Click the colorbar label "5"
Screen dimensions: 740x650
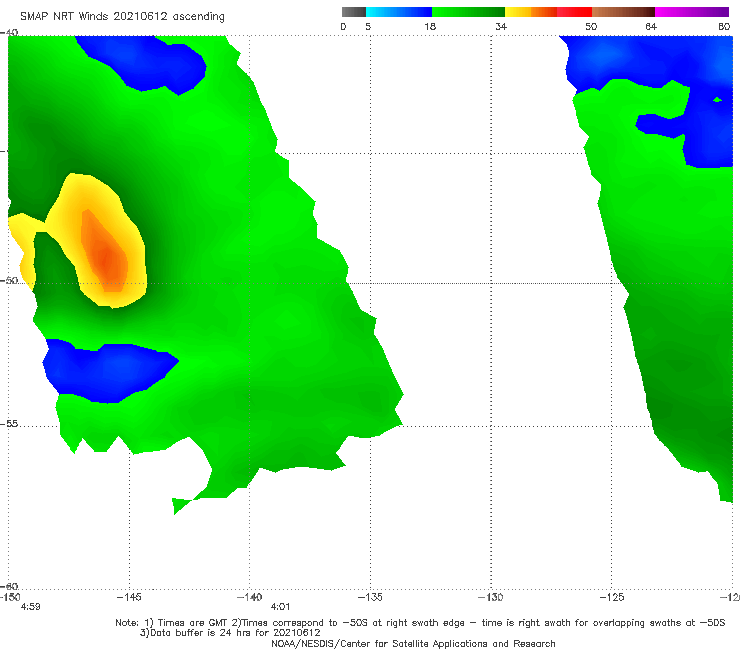tap(368, 26)
